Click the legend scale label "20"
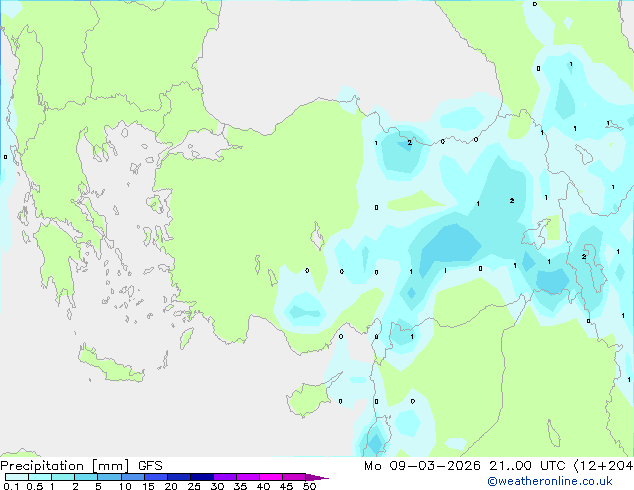The width and height of the screenshot is (634, 490). click(x=171, y=486)
